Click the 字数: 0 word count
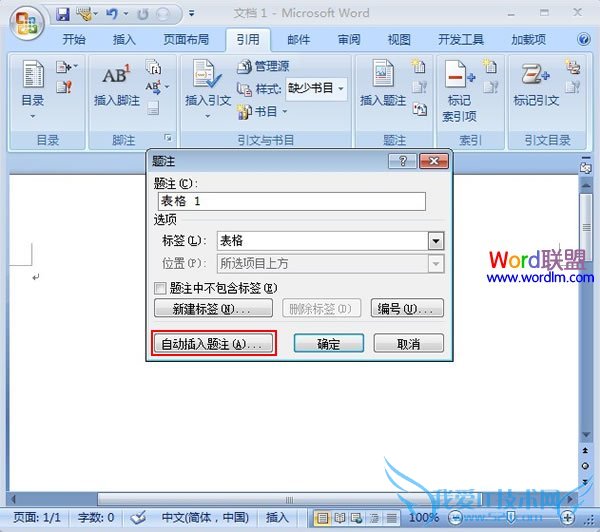600x532 pixels. point(96,517)
